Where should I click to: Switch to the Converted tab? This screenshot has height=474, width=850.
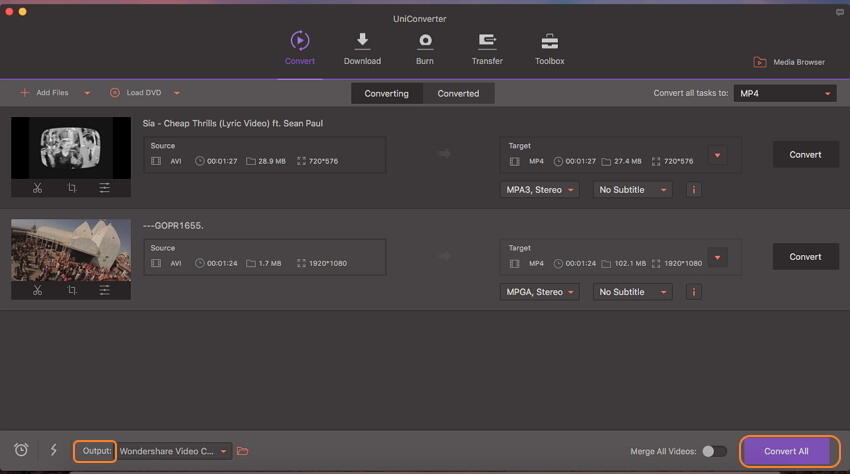point(458,93)
